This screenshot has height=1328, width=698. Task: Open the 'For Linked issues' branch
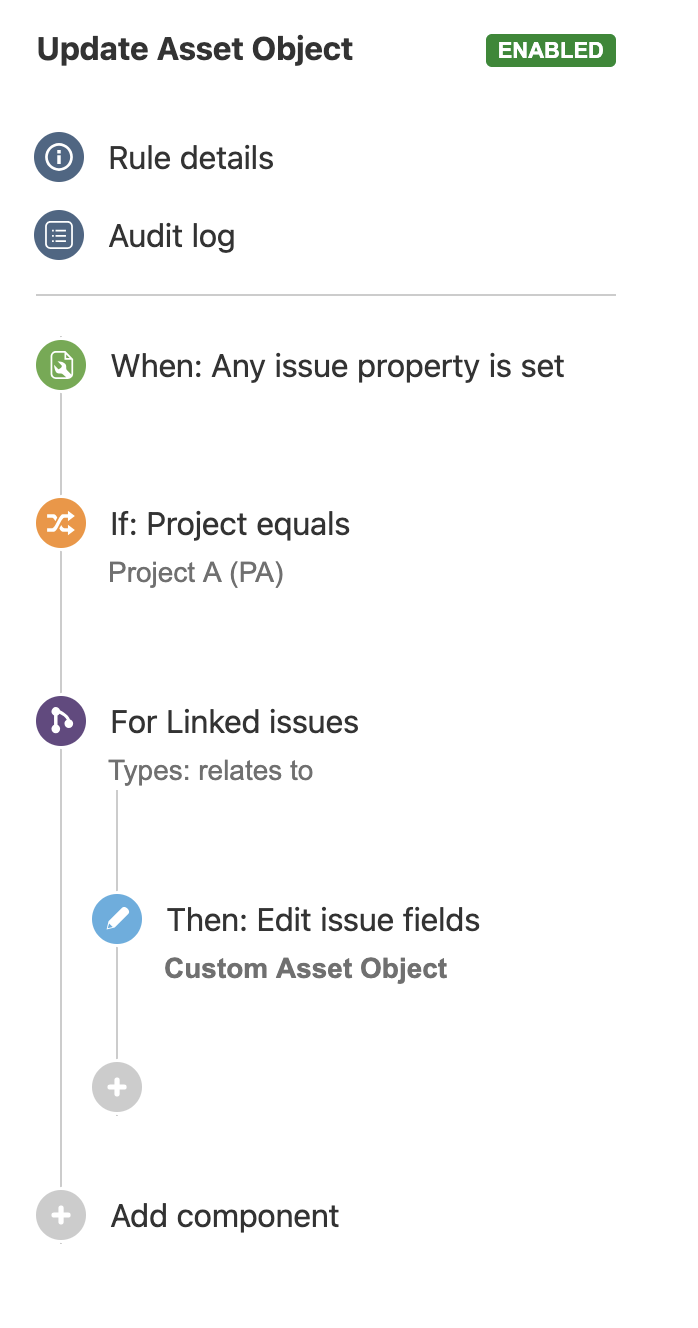(234, 722)
